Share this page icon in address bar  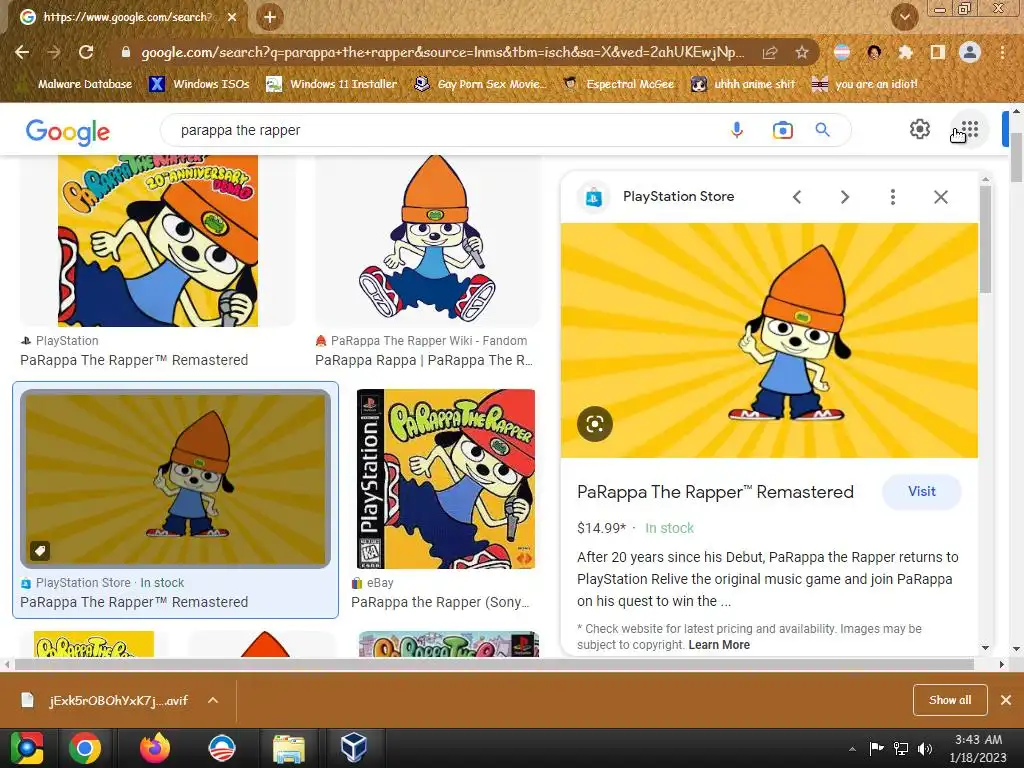(x=770, y=52)
